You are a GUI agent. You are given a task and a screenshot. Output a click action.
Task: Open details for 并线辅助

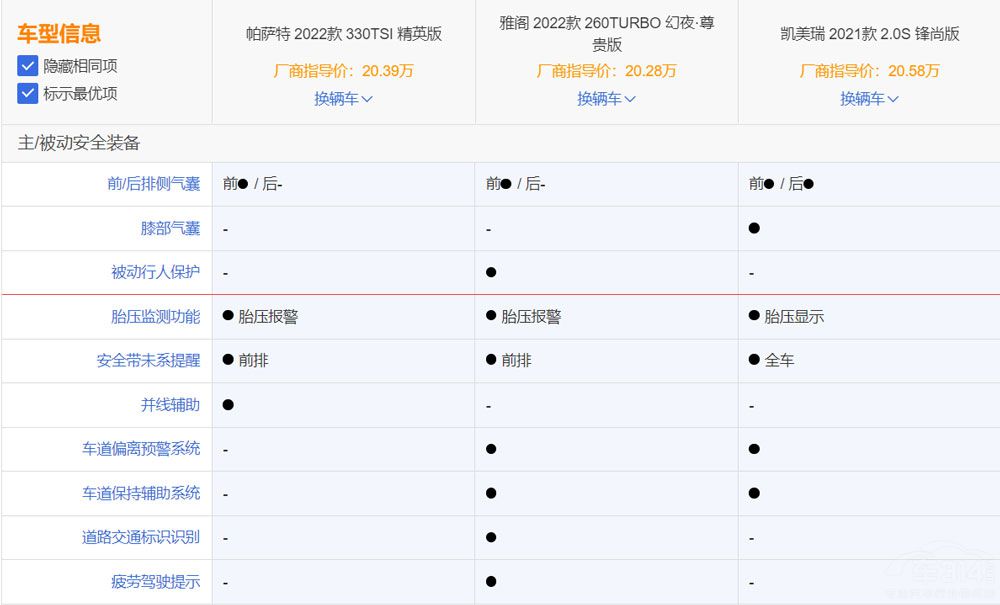(179, 404)
